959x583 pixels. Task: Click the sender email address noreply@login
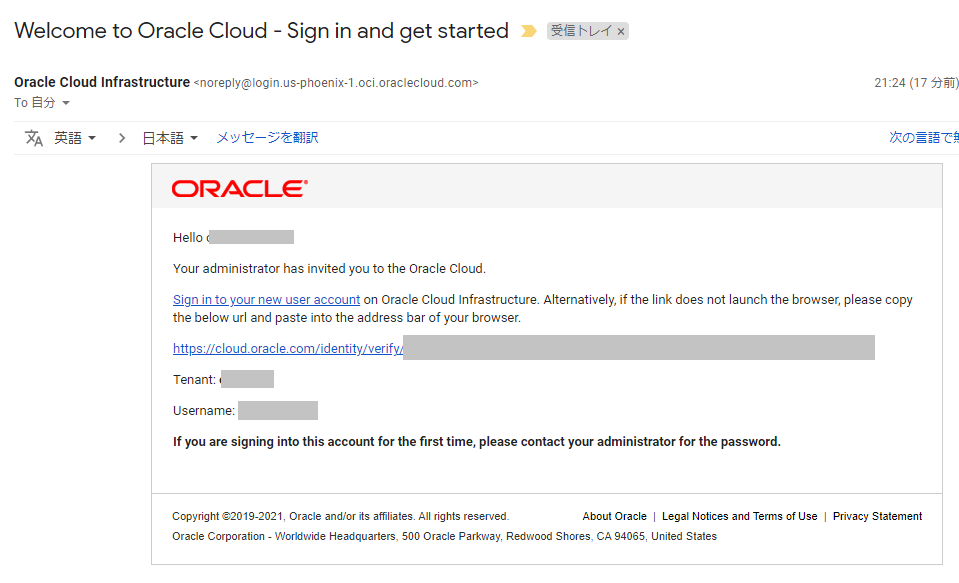tap(336, 83)
